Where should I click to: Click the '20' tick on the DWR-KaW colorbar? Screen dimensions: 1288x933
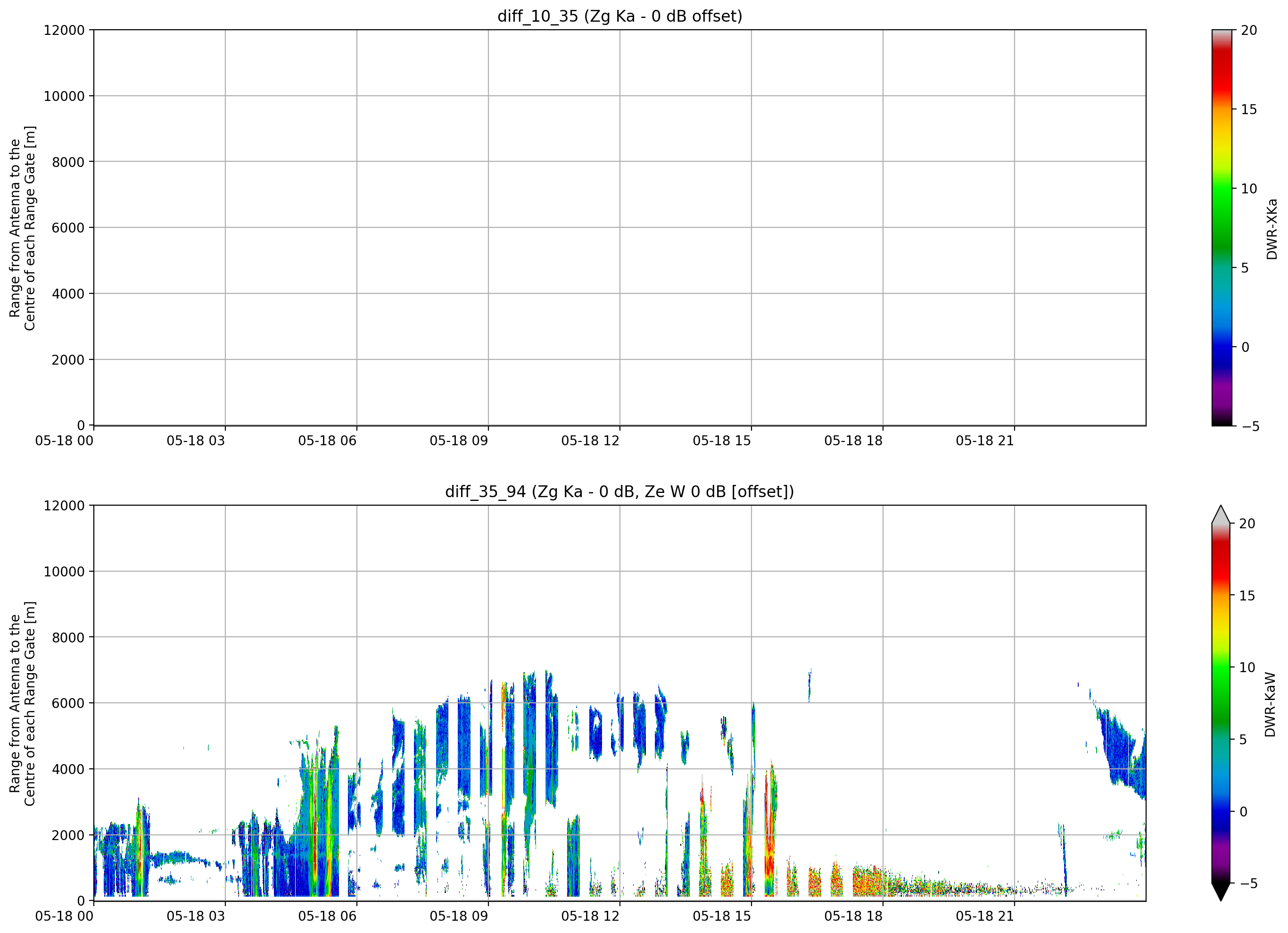click(x=1247, y=524)
